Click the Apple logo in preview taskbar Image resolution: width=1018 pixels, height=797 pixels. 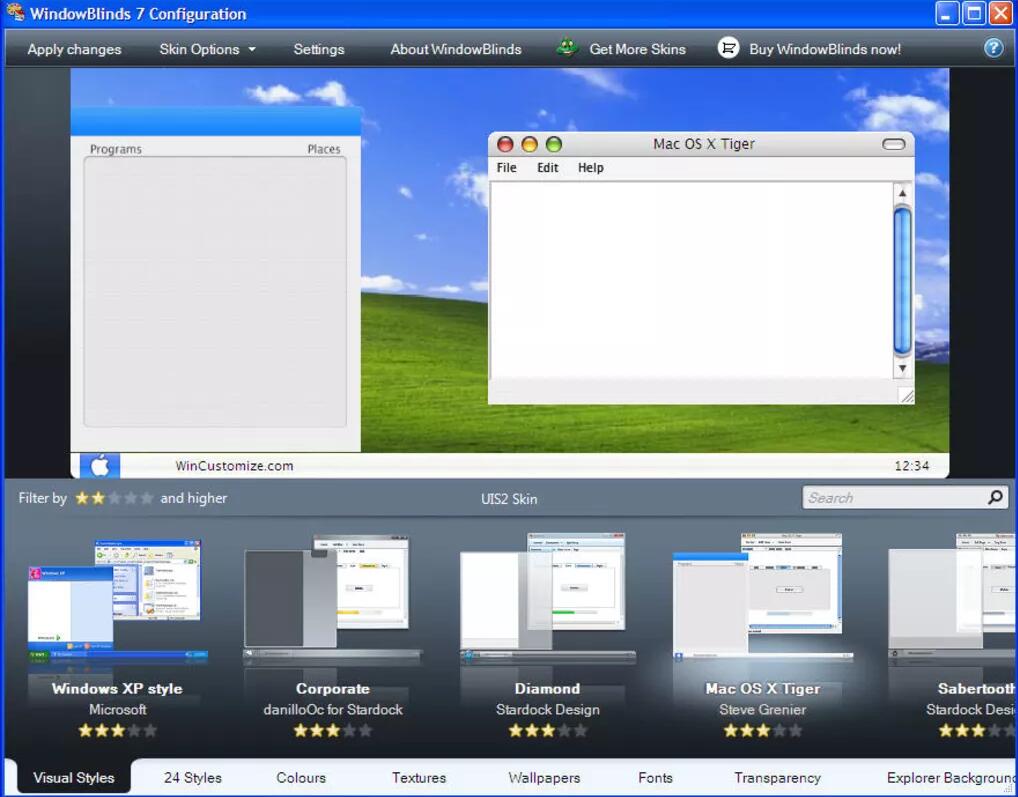(x=99, y=465)
